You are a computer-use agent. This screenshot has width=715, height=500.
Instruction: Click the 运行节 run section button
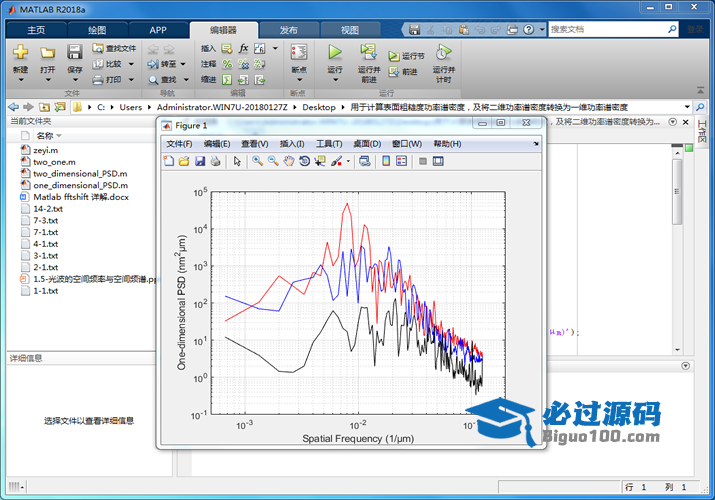point(406,56)
